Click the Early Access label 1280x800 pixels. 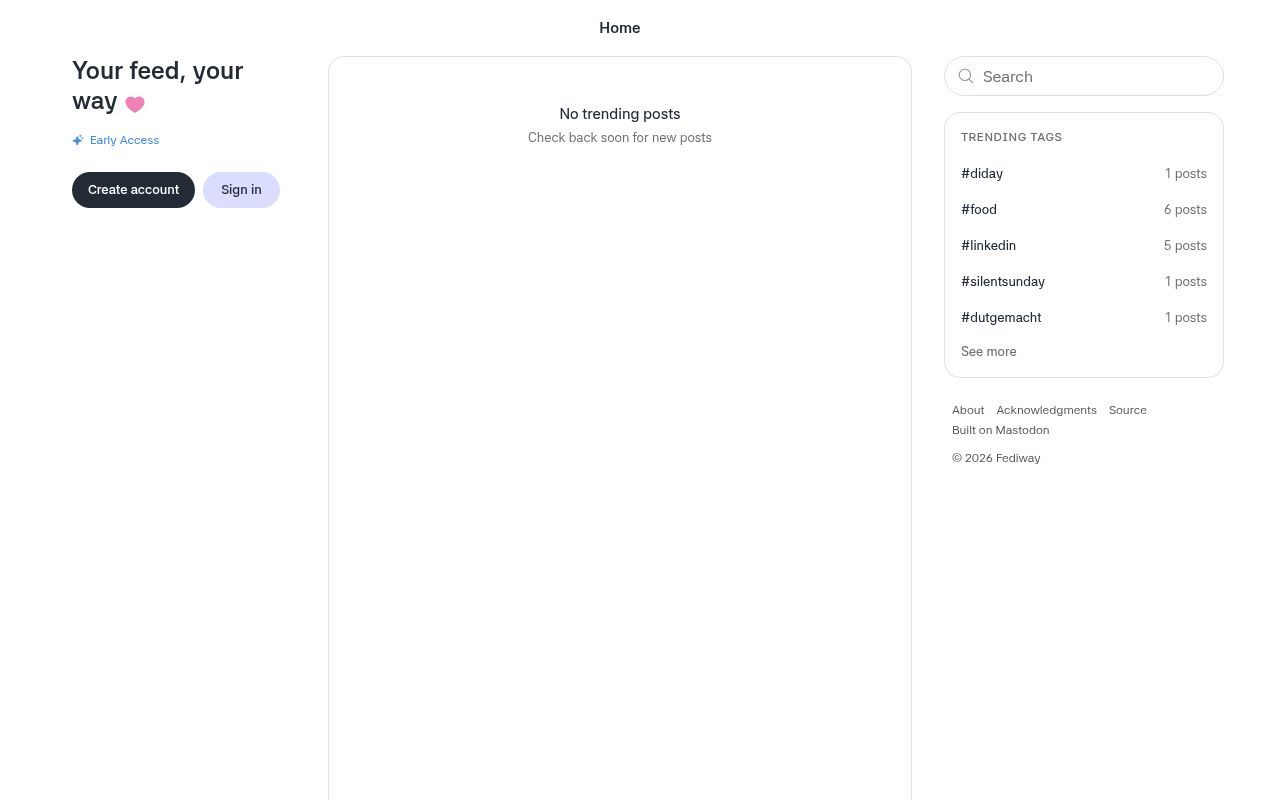124,140
